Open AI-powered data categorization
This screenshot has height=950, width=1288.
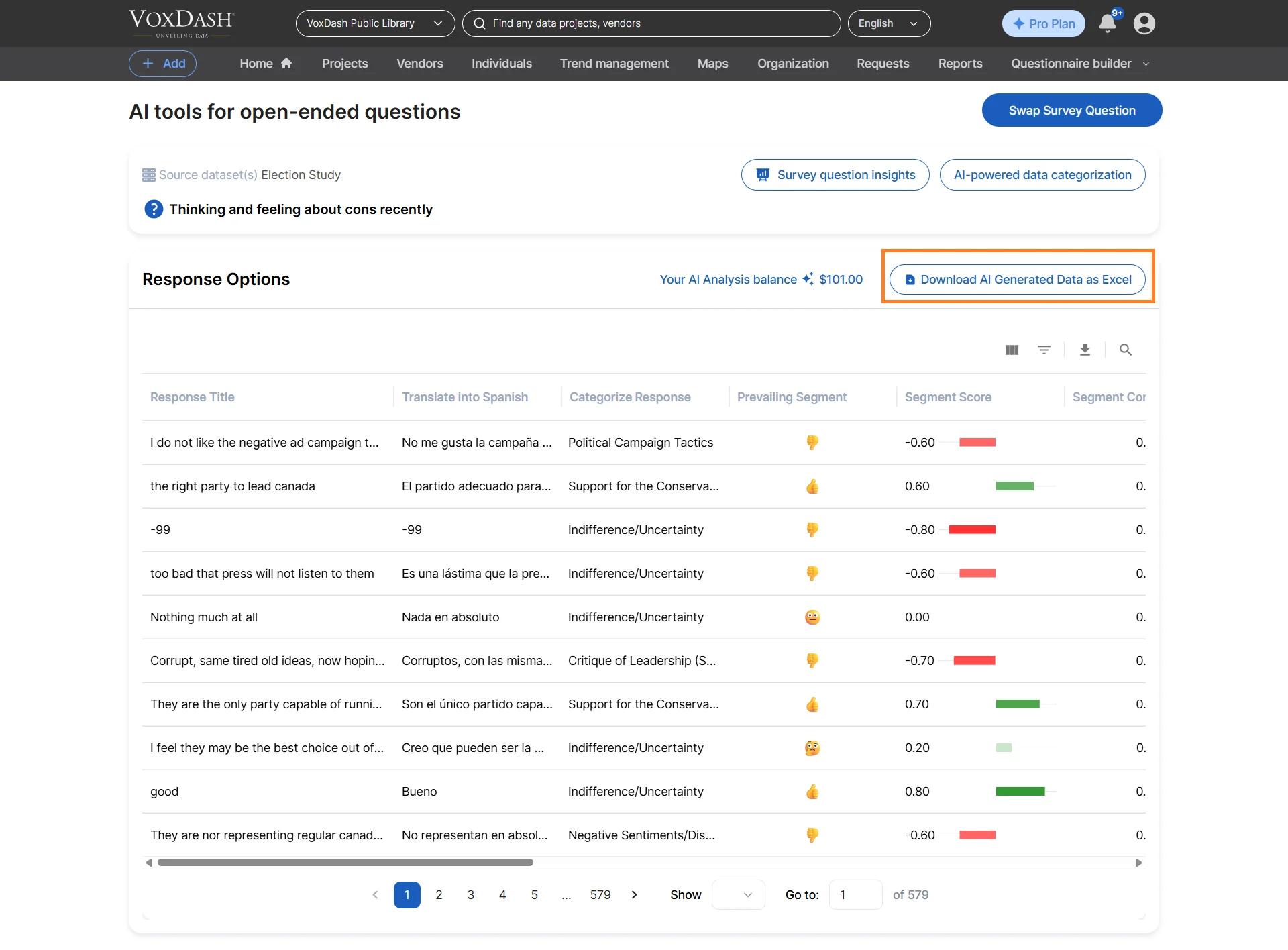[x=1042, y=175]
